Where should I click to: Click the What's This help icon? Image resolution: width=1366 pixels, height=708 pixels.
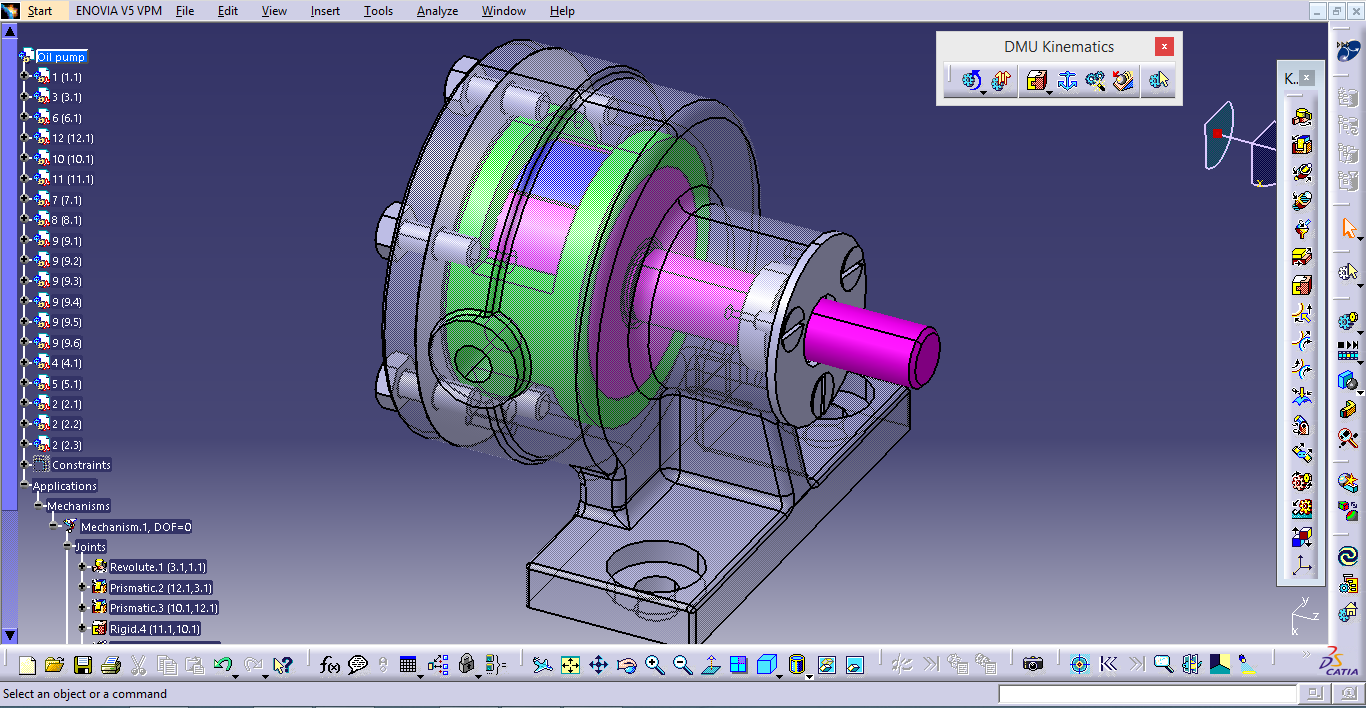[282, 664]
